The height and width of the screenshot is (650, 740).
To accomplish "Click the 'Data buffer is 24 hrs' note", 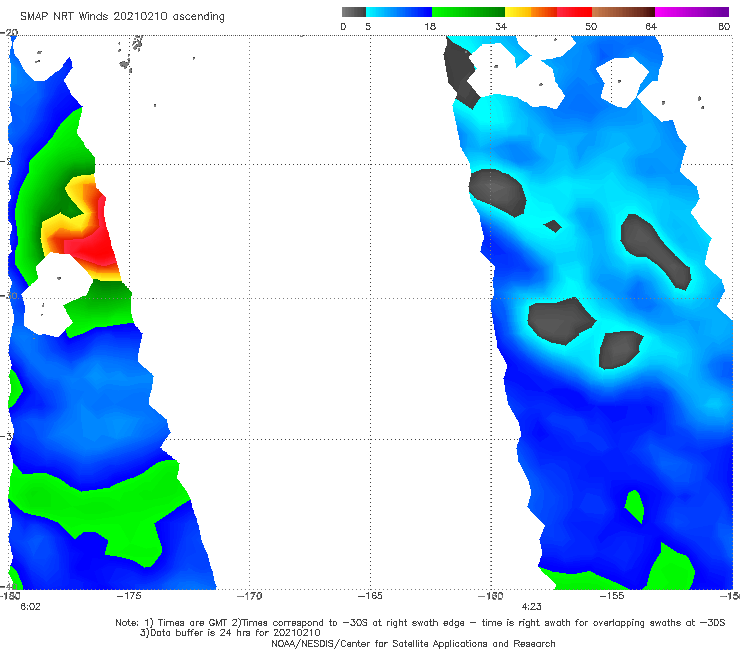I will click(x=230, y=633).
